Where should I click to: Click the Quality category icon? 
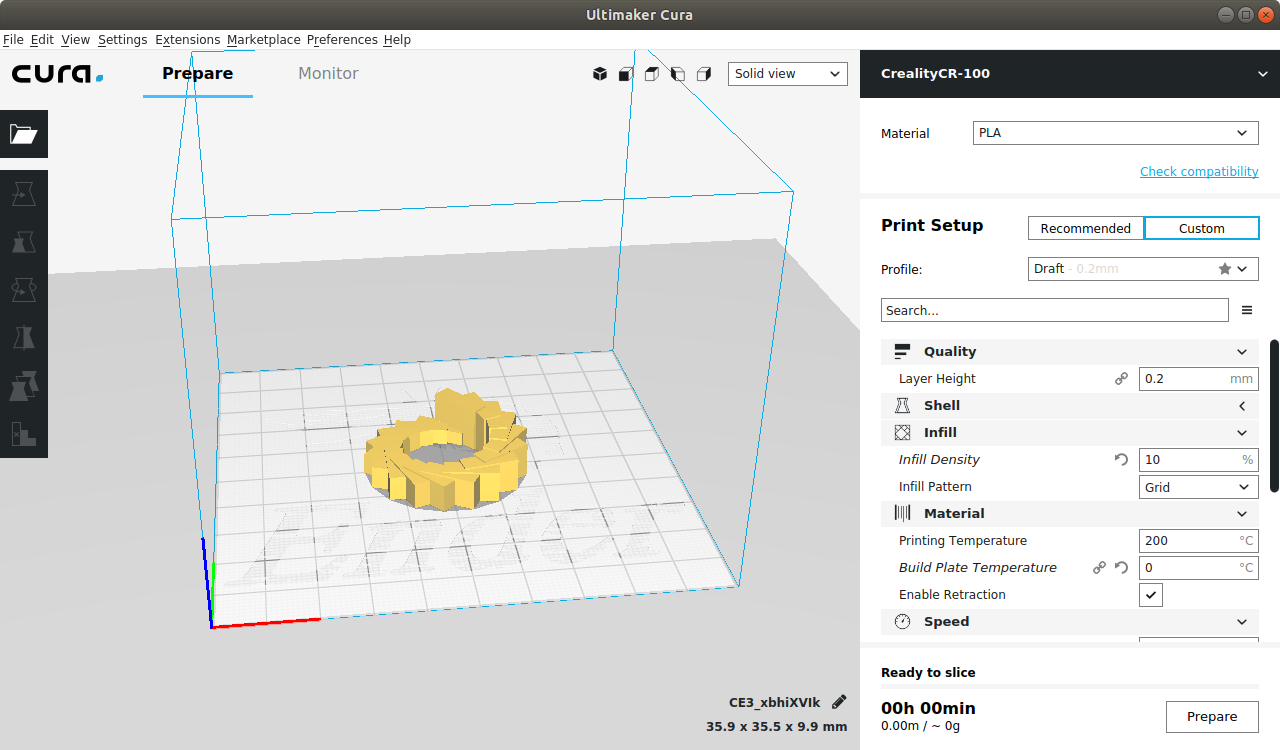pyautogui.click(x=903, y=352)
